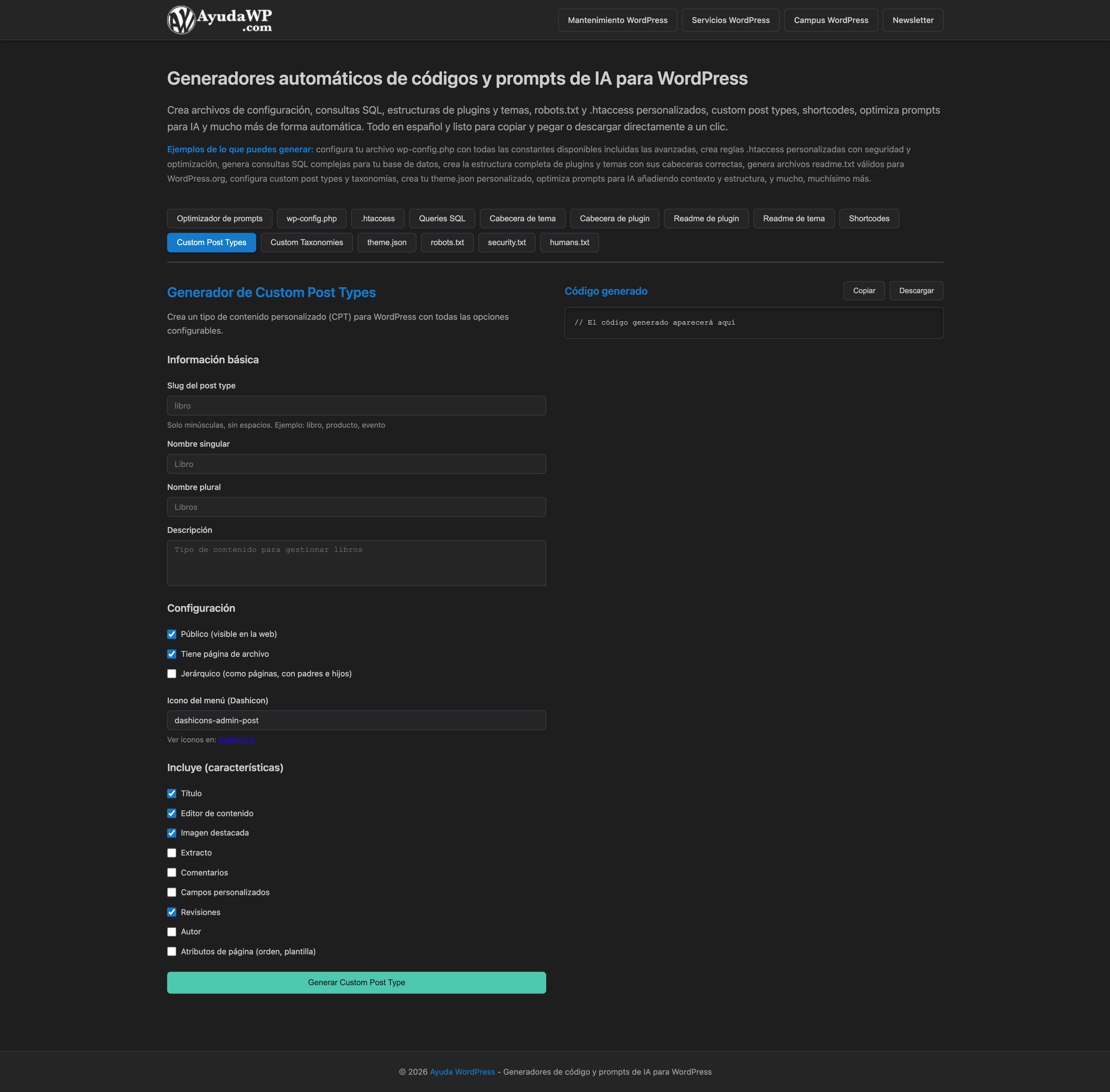
Task: Switch to the wp-config.php tab
Action: pyautogui.click(x=311, y=219)
